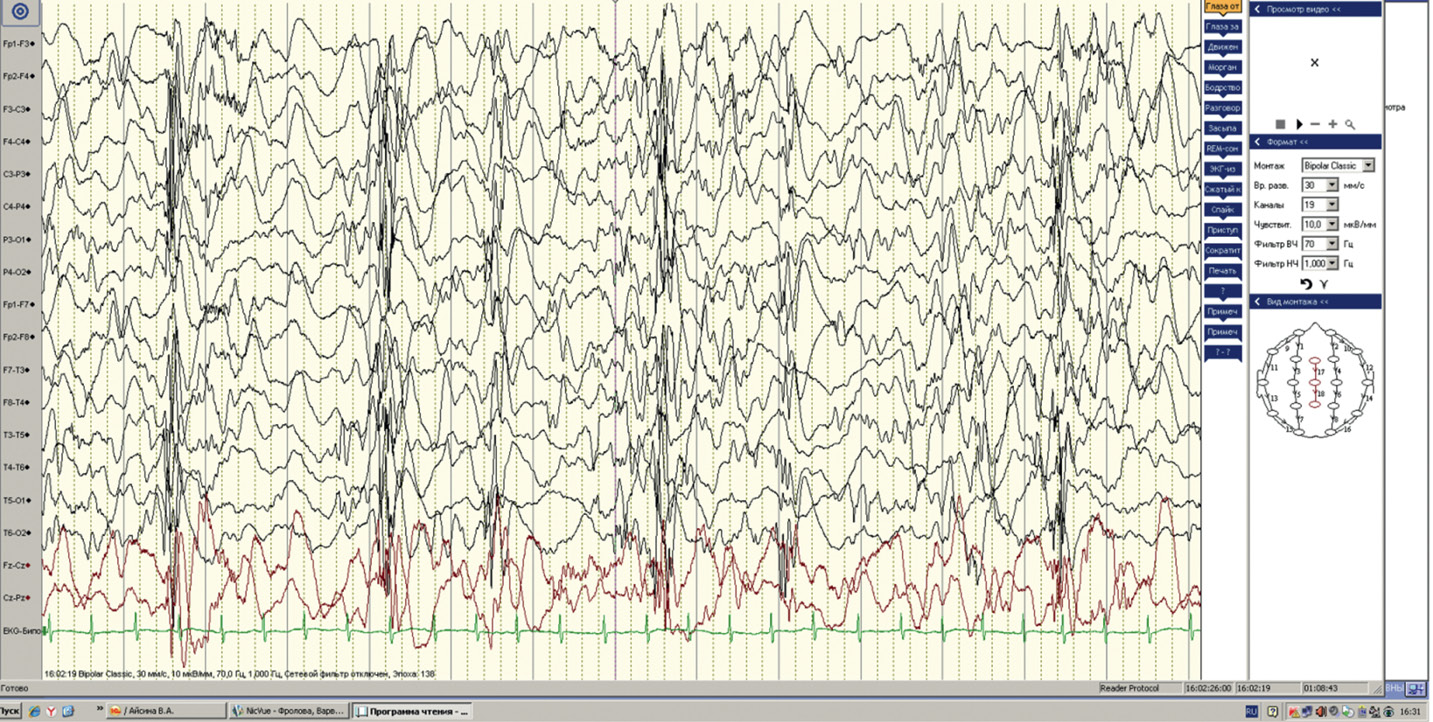Click the circular target icon above channel labels

pyautogui.click(x=21, y=13)
